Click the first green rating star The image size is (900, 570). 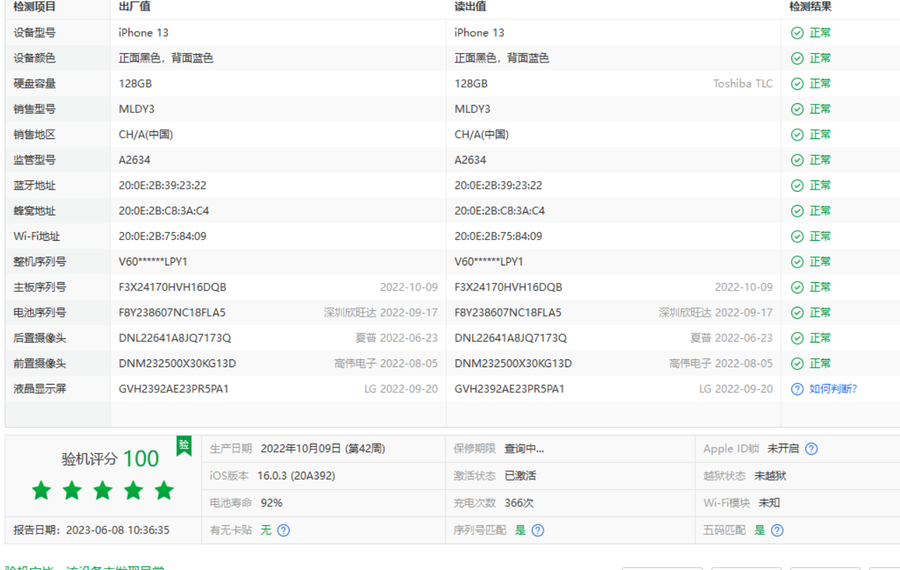coord(41,491)
